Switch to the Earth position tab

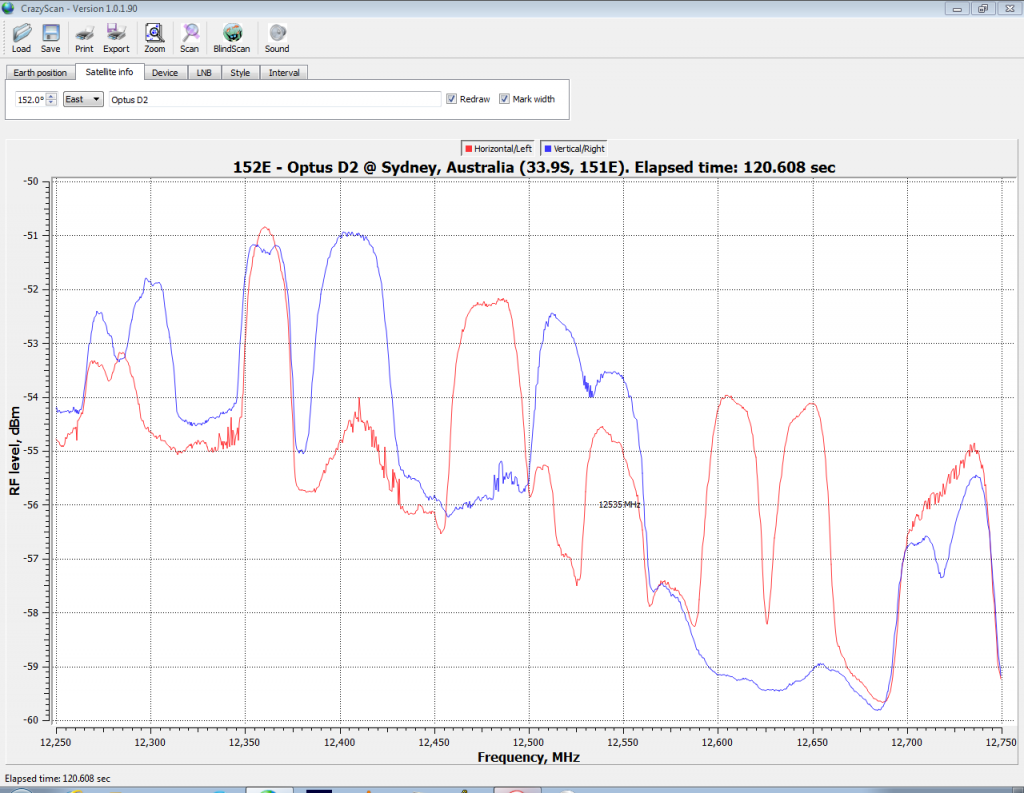(40, 73)
